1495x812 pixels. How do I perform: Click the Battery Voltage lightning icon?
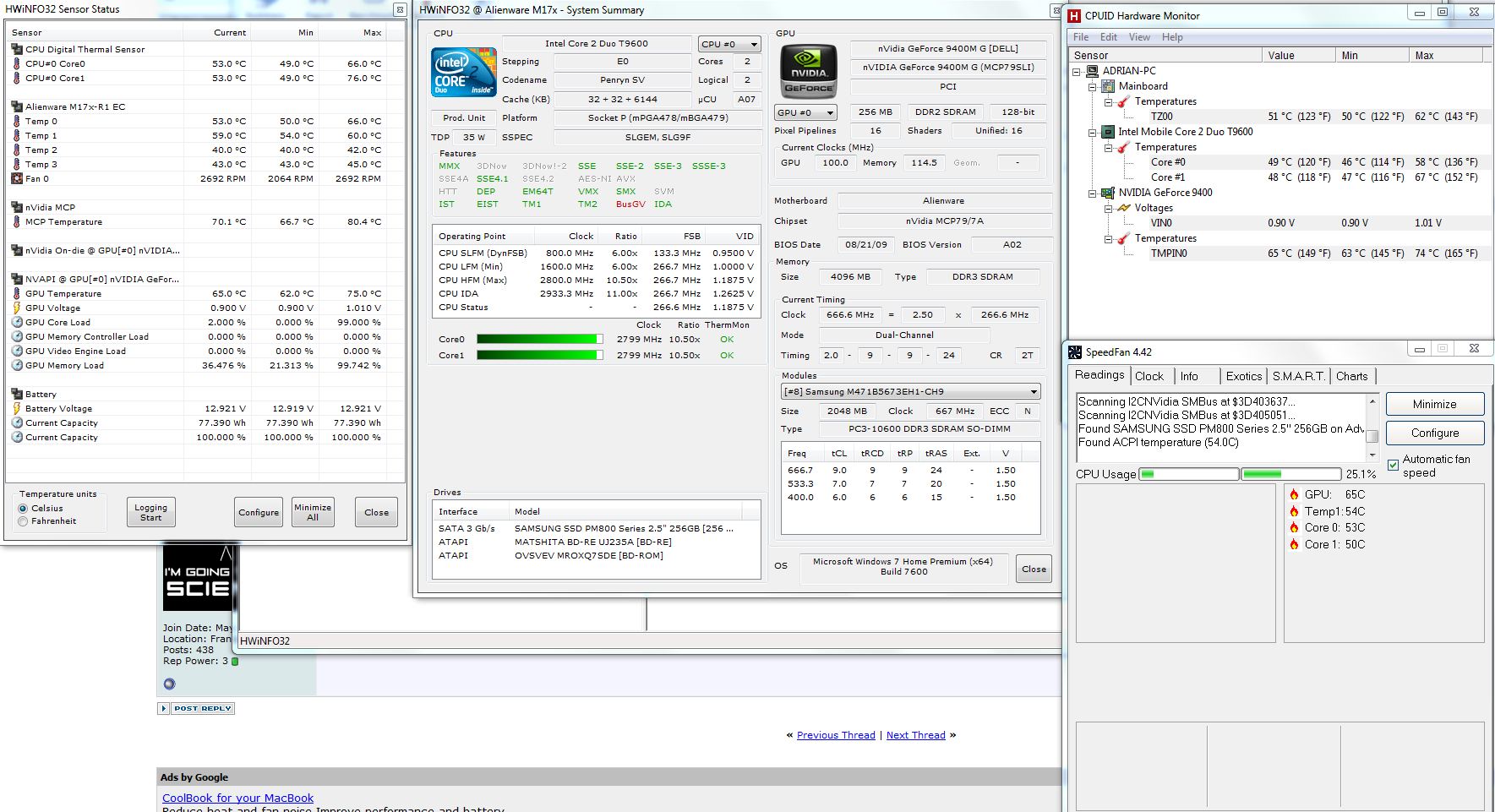pyautogui.click(x=17, y=408)
